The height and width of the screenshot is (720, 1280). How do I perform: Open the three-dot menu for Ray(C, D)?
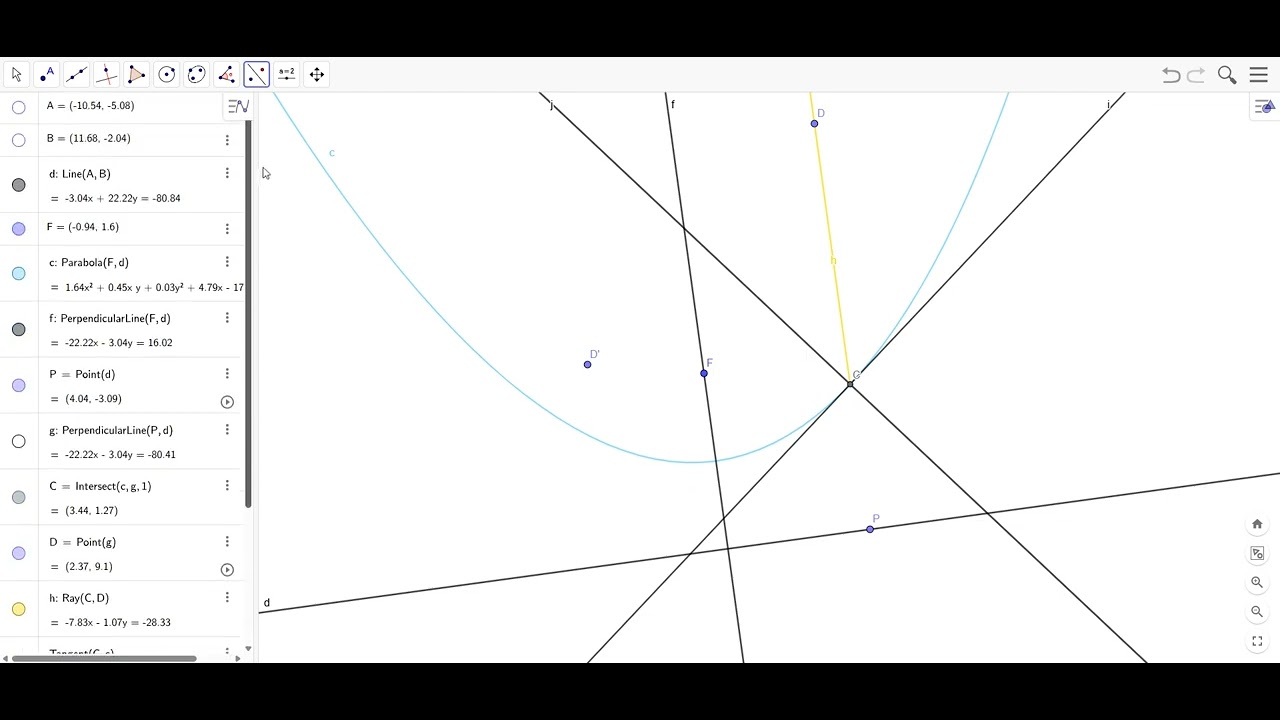(227, 597)
